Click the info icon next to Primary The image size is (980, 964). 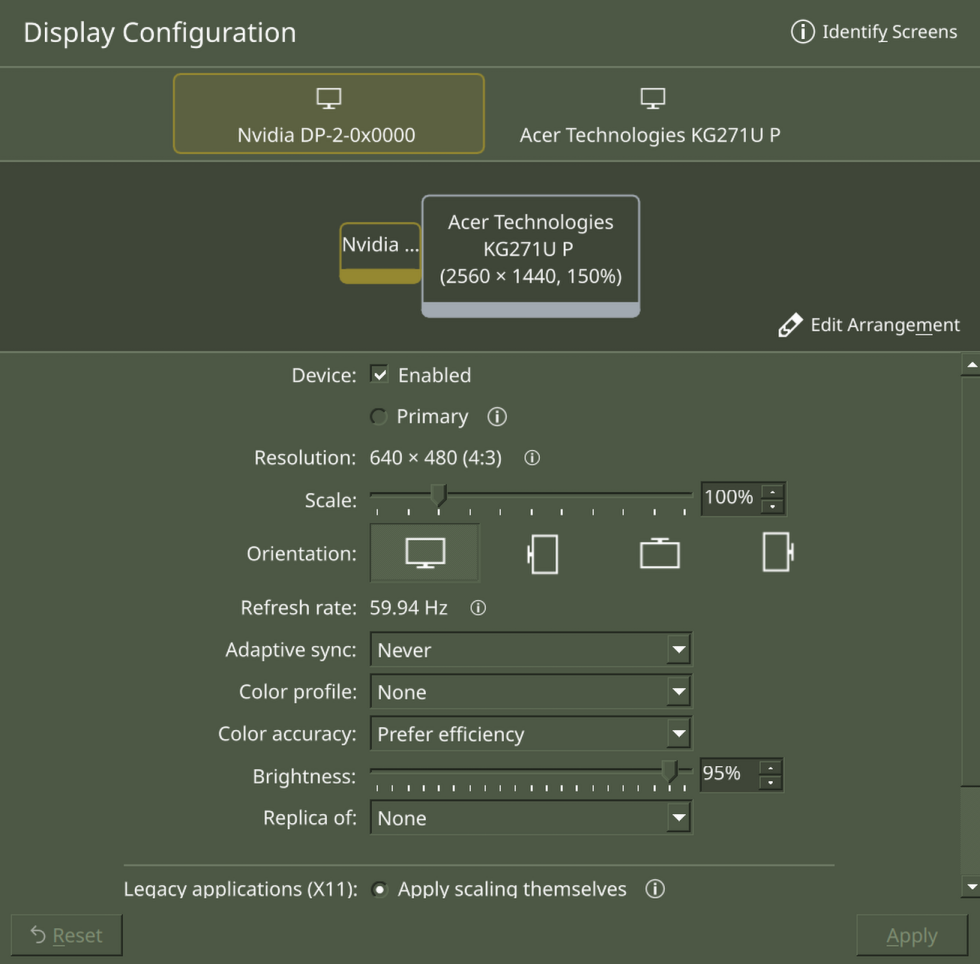(x=497, y=416)
